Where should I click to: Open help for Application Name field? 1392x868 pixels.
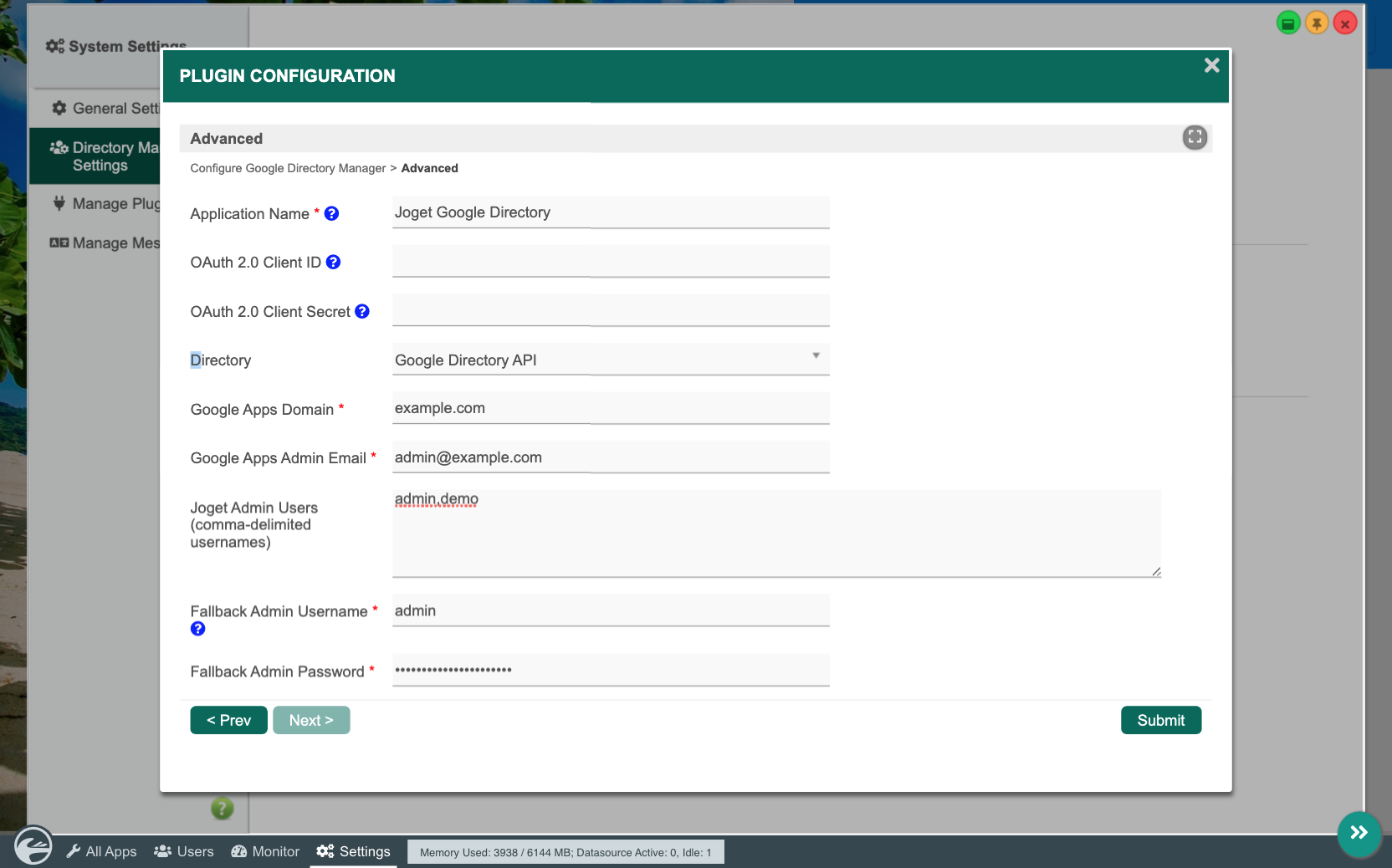[x=331, y=213]
